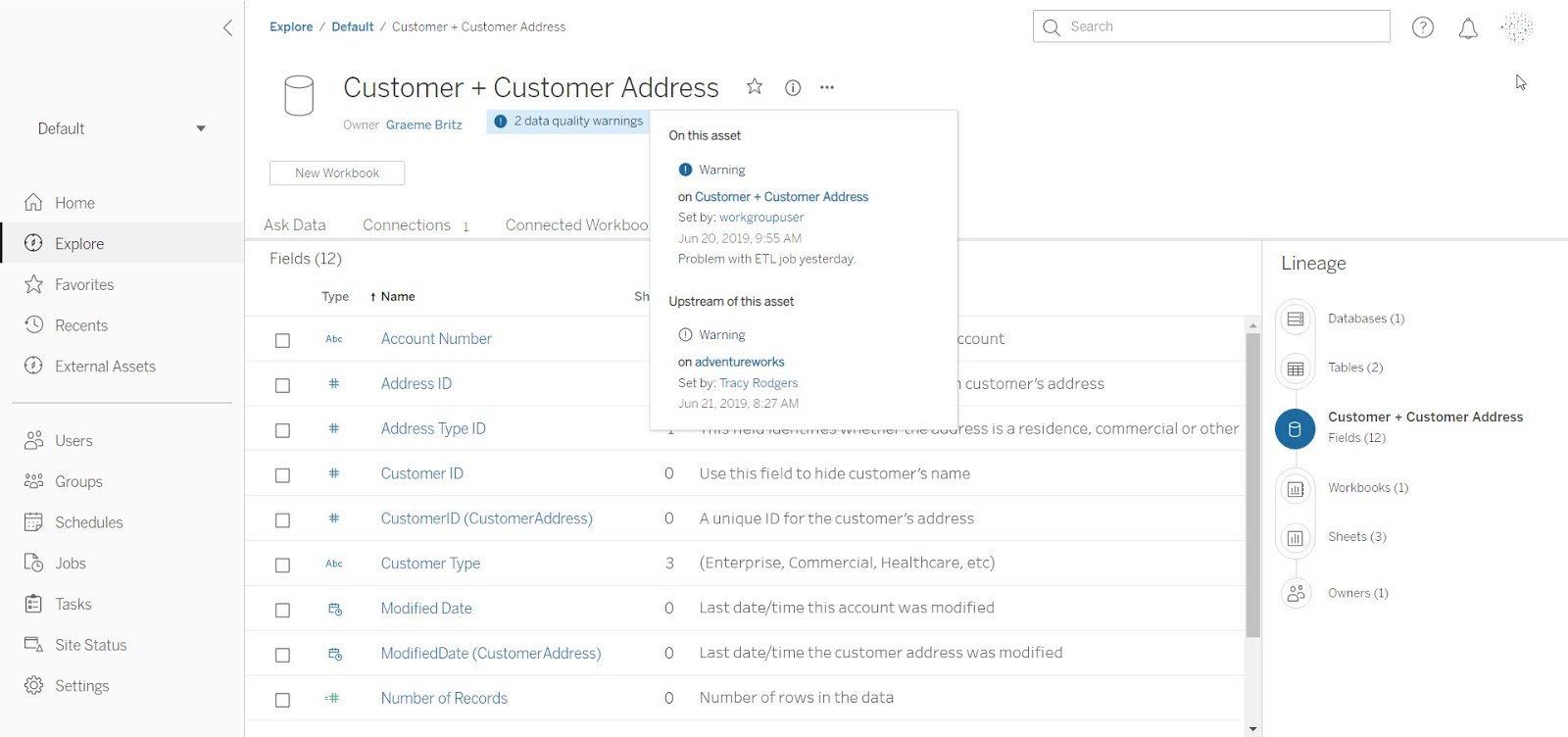Open the adventureworks upstream link
The height and width of the screenshot is (737, 1568).
[739, 362]
